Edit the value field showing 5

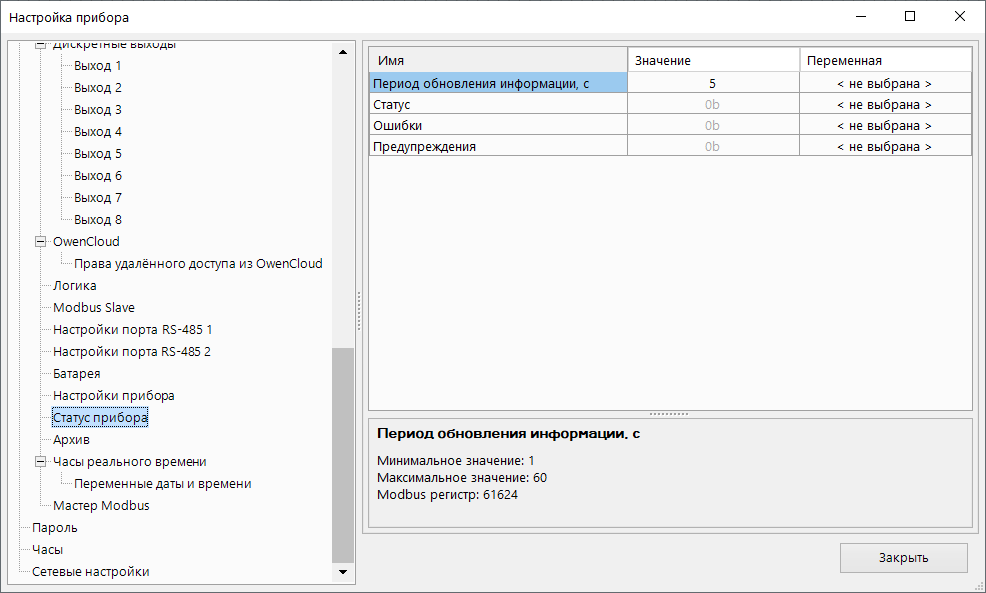coord(712,84)
